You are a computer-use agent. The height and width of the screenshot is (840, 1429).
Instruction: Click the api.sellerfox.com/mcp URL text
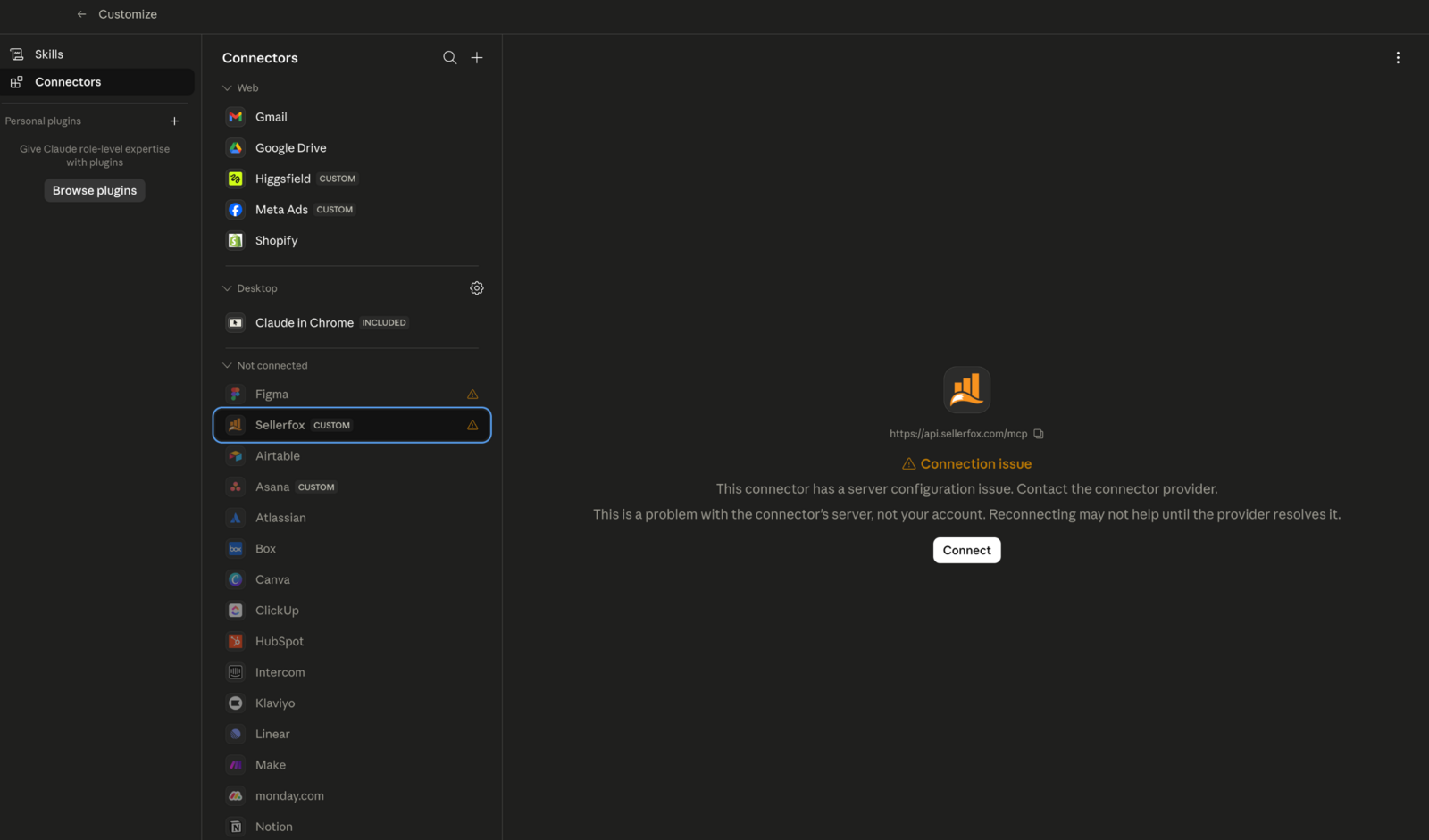(x=958, y=434)
